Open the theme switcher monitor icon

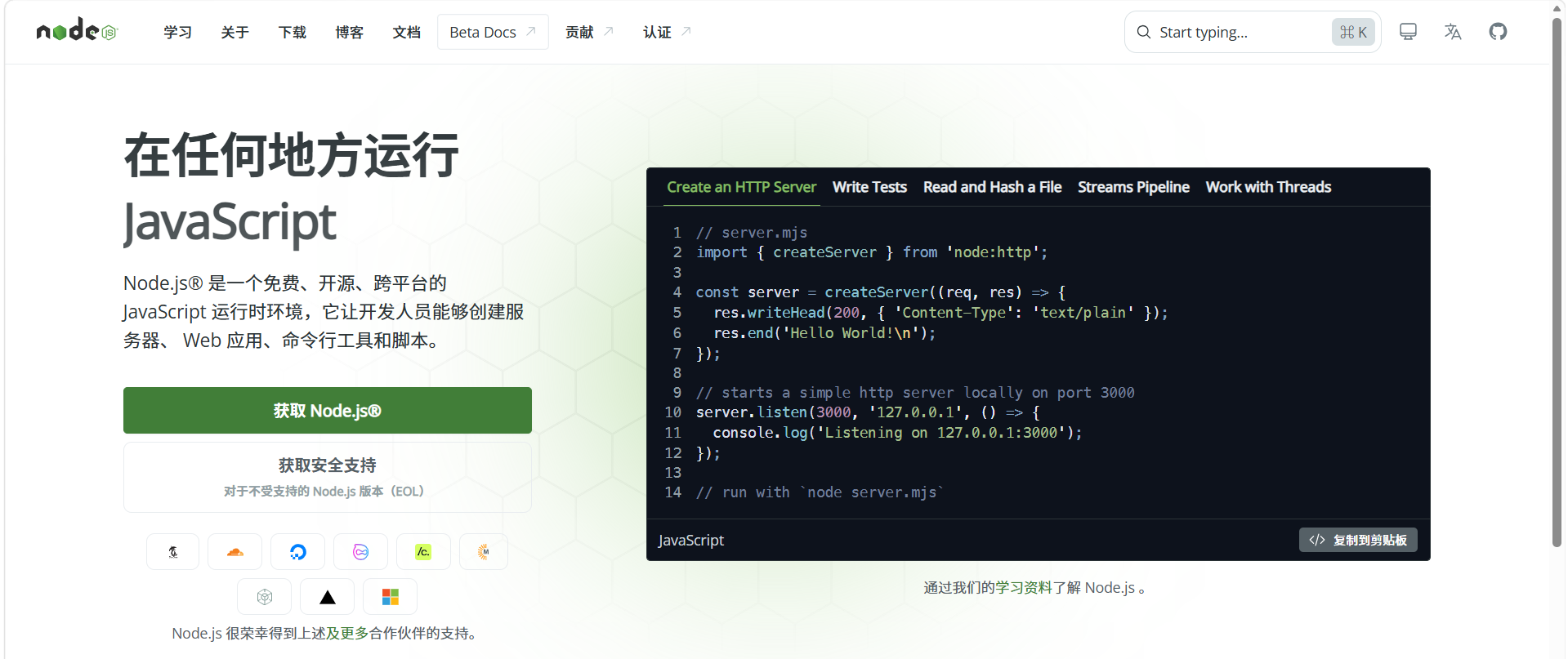tap(1408, 32)
